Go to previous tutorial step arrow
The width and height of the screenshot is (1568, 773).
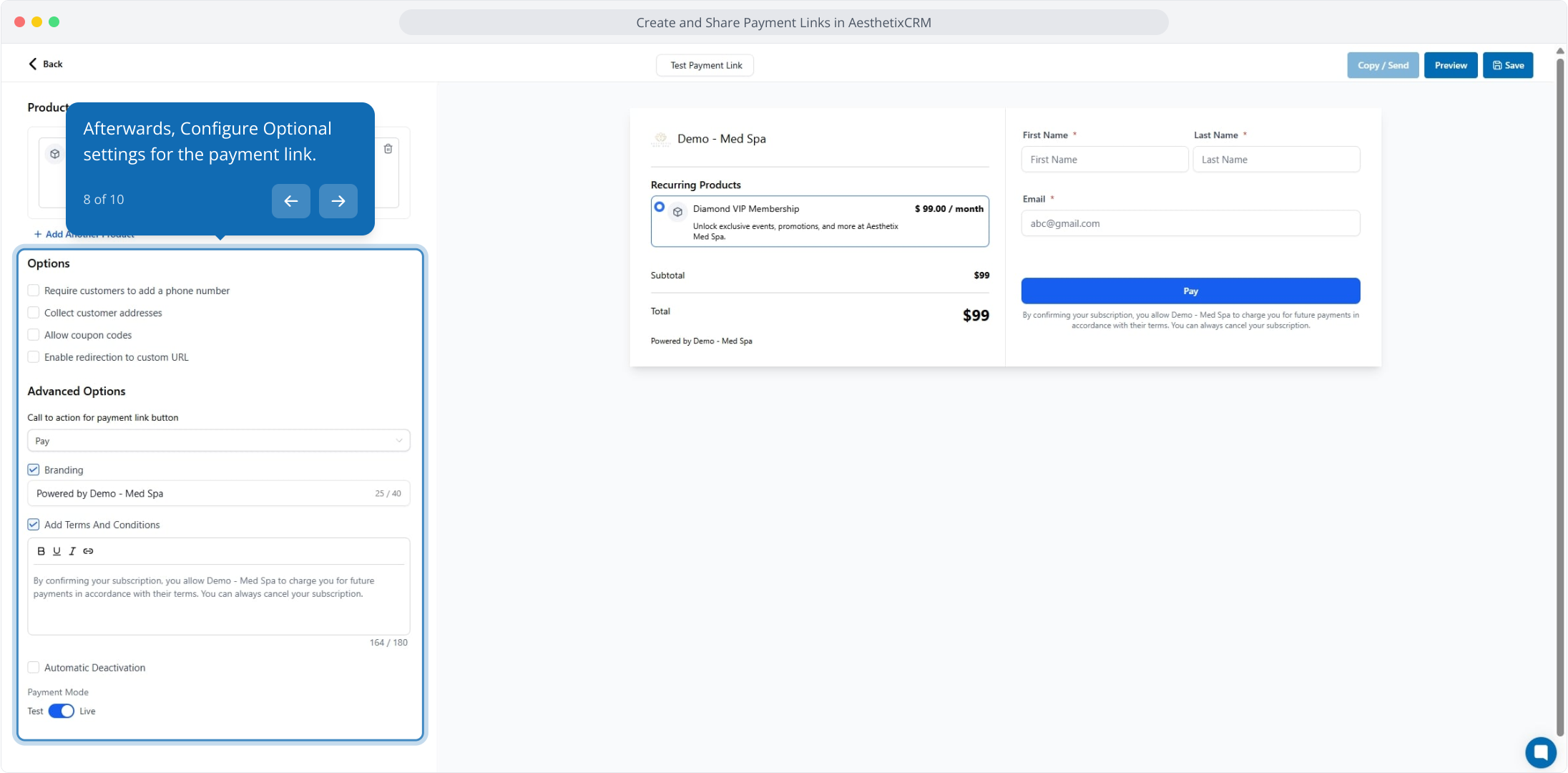tap(291, 201)
